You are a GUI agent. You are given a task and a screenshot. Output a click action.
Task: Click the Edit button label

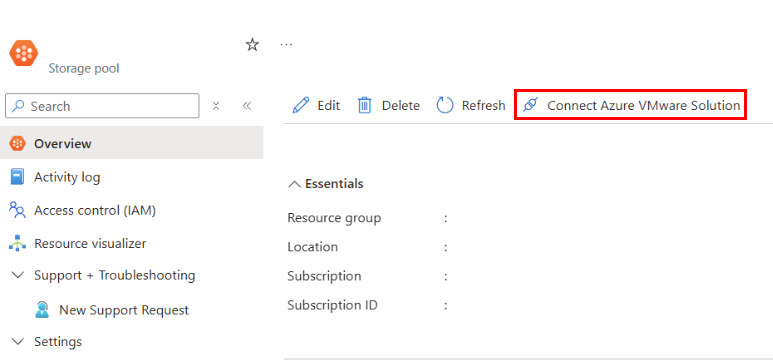329,106
